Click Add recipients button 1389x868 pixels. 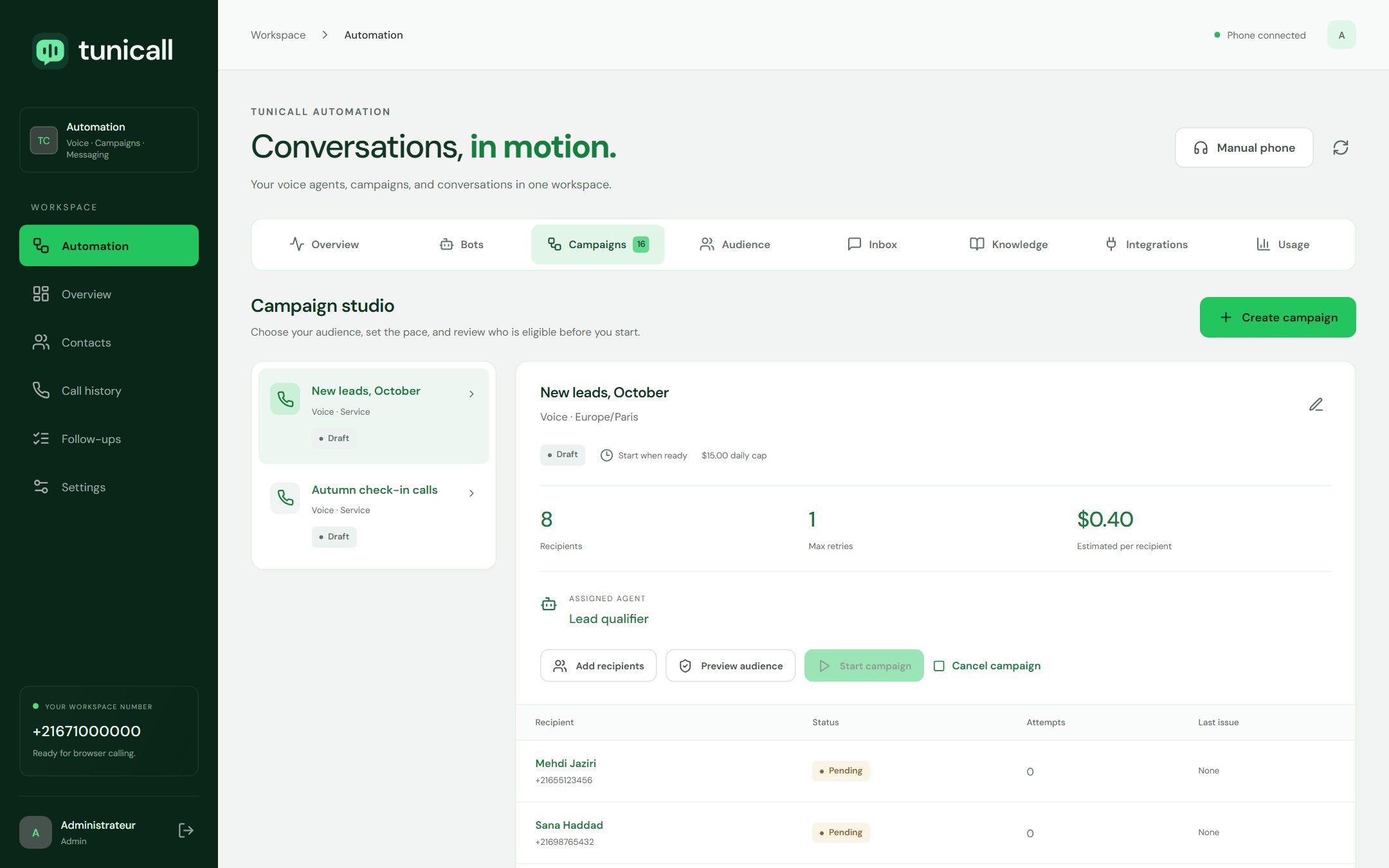598,665
